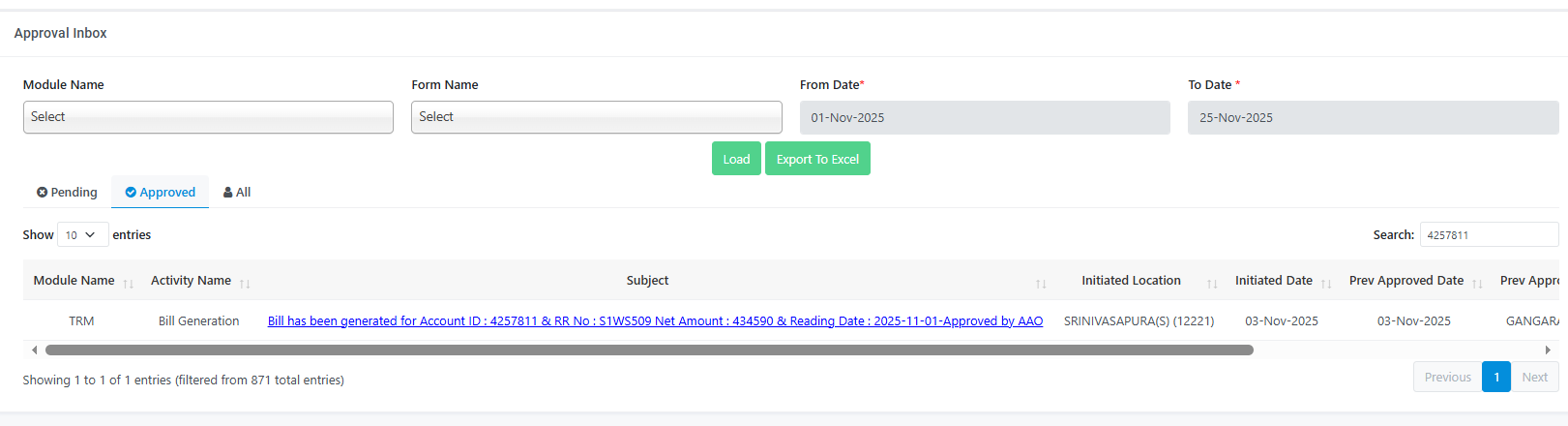
Task: Sort by Activity Name column arrows
Action: pyautogui.click(x=245, y=284)
